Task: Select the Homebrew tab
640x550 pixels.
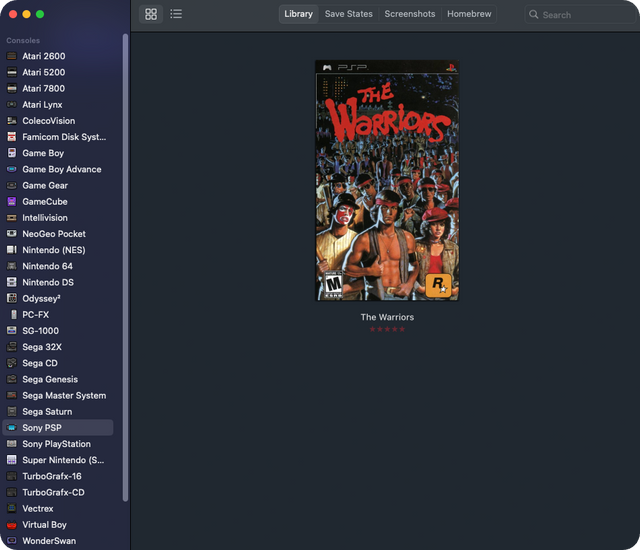Action: coord(469,14)
